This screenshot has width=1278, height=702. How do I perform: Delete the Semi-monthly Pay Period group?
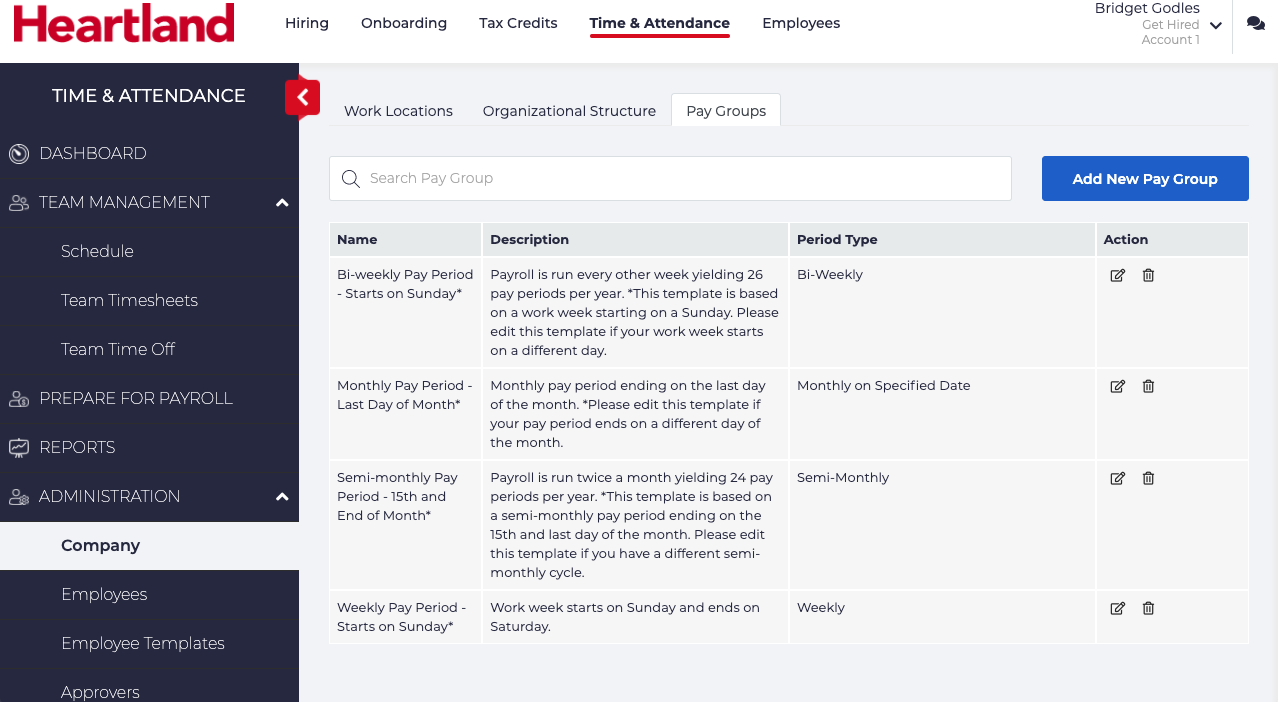click(x=1148, y=478)
